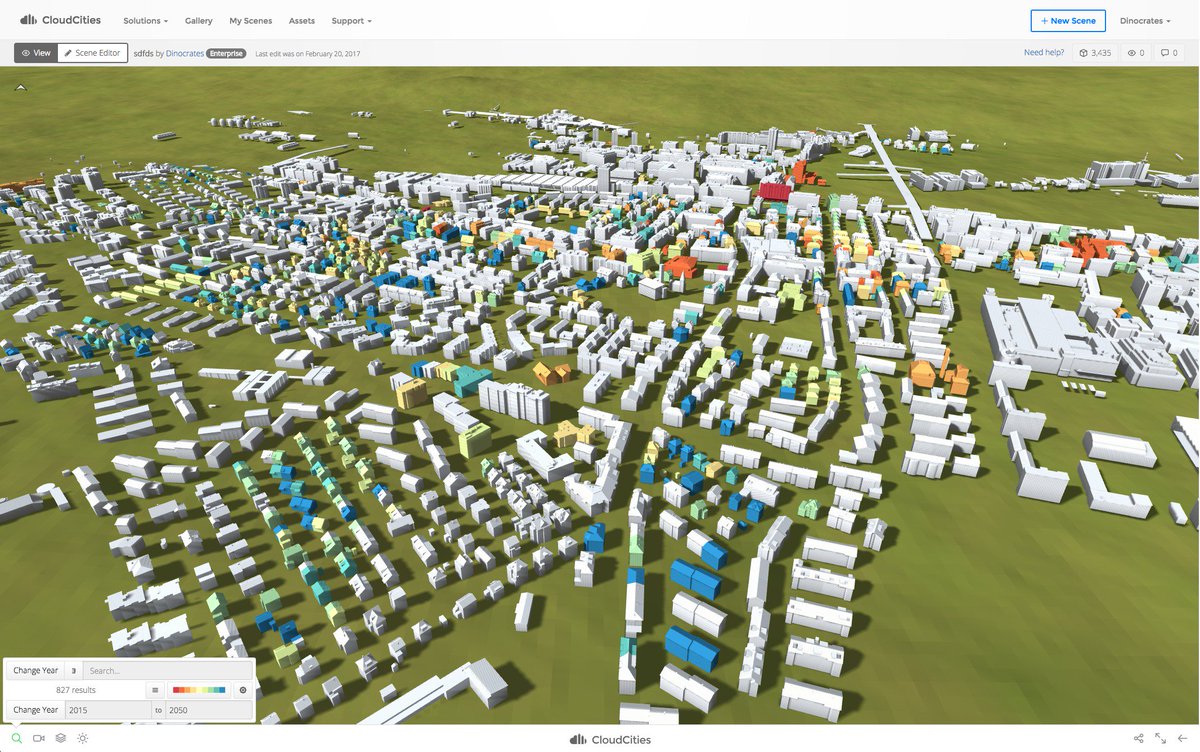The width and height of the screenshot is (1200, 752).
Task: Toggle the search magnifier tool in the bottom toolbar
Action: pos(17,739)
